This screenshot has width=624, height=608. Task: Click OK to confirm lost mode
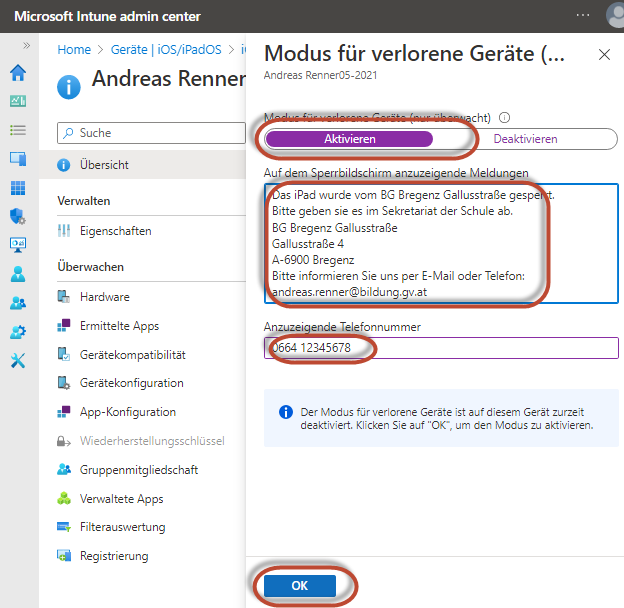click(x=300, y=586)
